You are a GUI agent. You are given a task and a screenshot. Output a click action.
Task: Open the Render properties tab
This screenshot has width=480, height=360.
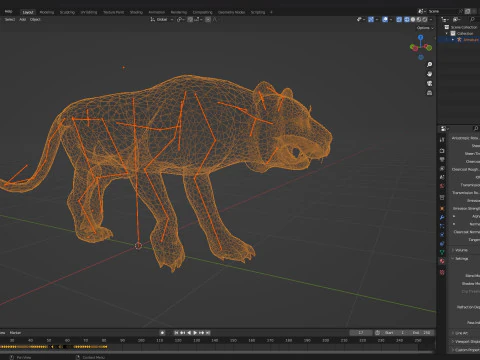pyautogui.click(x=442, y=151)
